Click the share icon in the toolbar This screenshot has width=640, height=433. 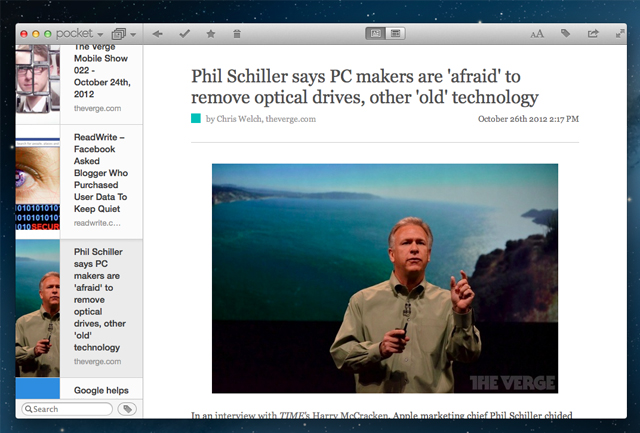593,33
